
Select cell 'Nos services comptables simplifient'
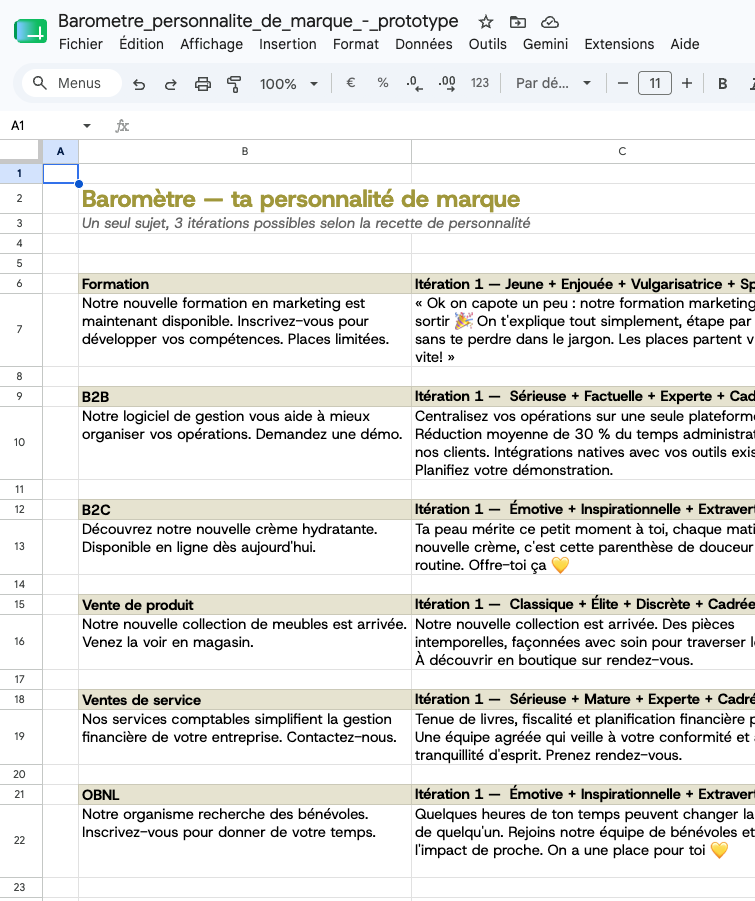(x=245, y=737)
